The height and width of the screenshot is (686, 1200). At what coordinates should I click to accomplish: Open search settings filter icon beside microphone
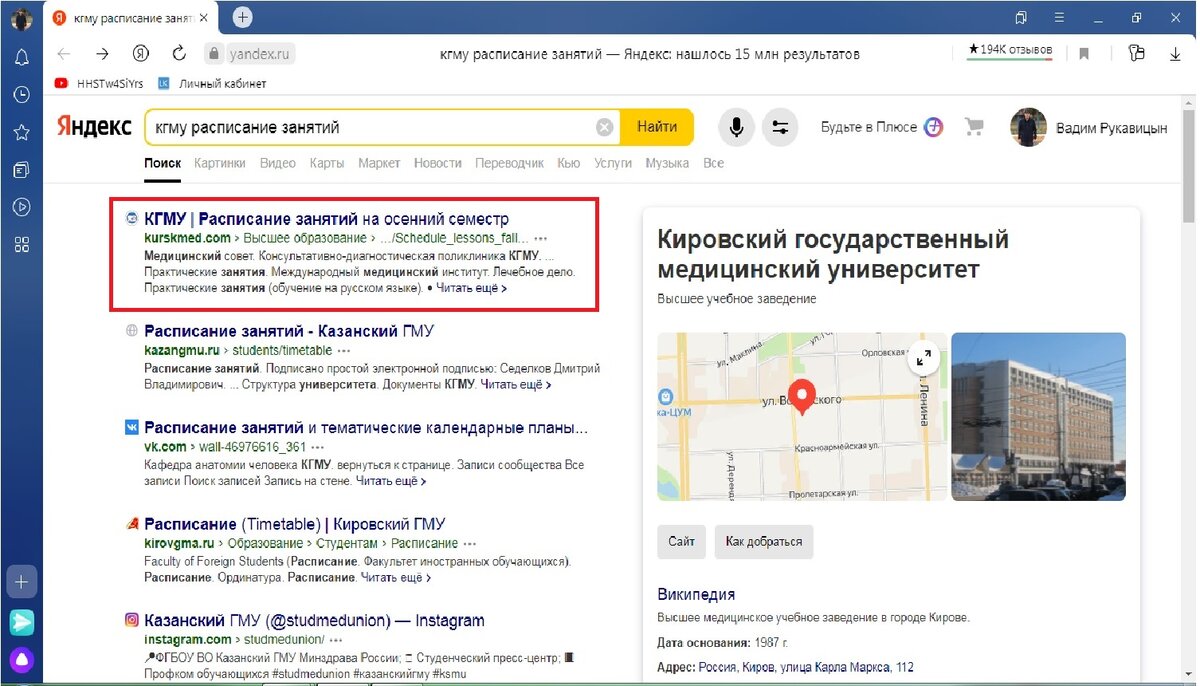click(x=781, y=126)
